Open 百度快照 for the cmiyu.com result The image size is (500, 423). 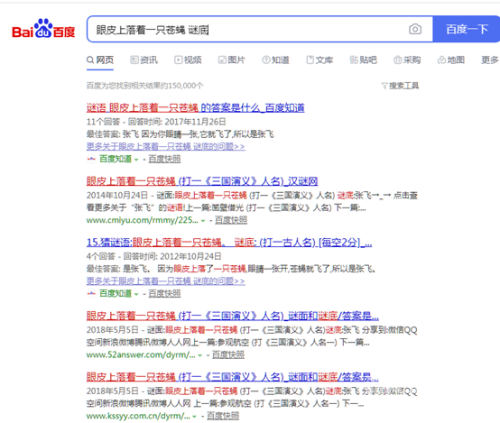tap(231, 220)
